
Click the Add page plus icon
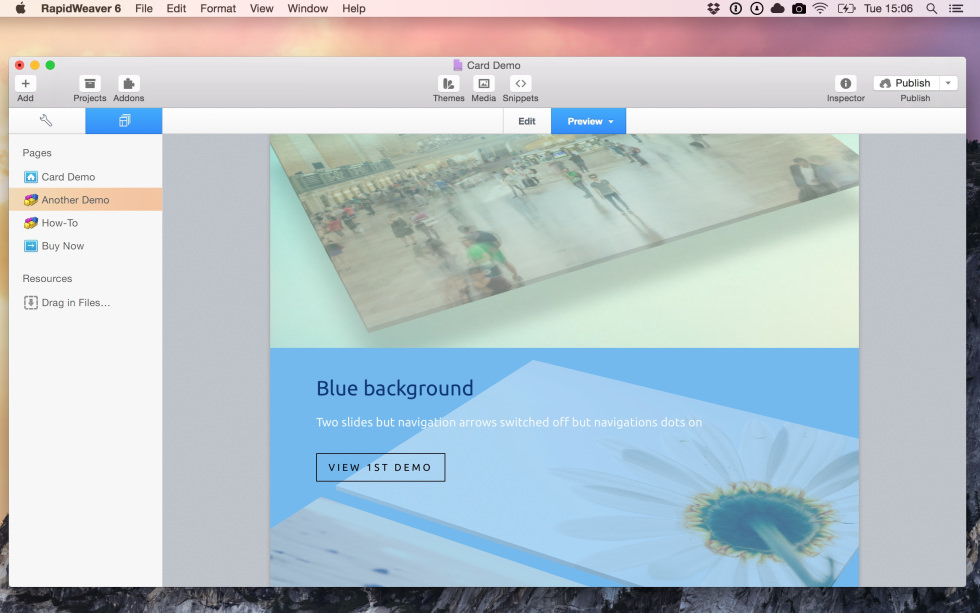pyautogui.click(x=26, y=84)
